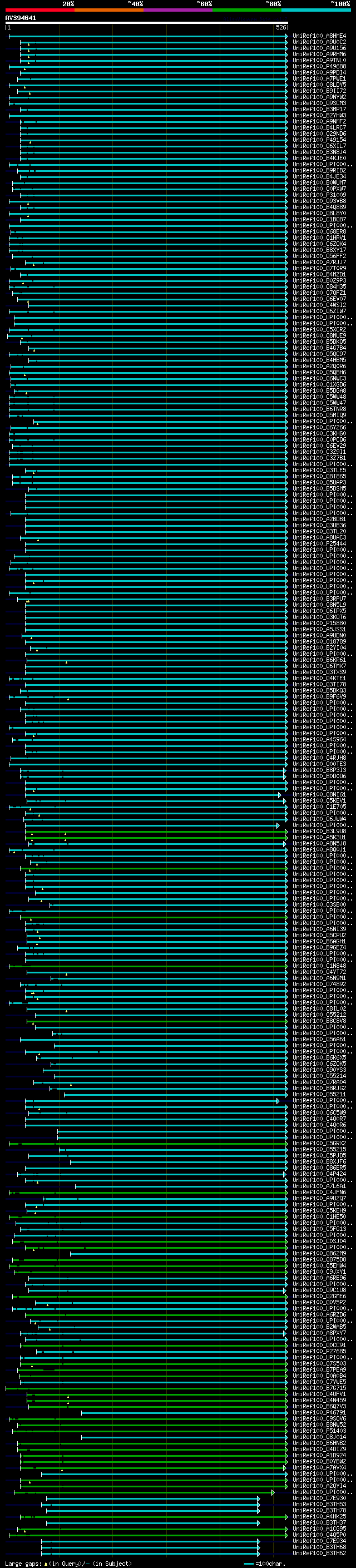Select the UniRef100_B8XY17 label
This screenshot has width=356, height=1568.
coord(319,250)
